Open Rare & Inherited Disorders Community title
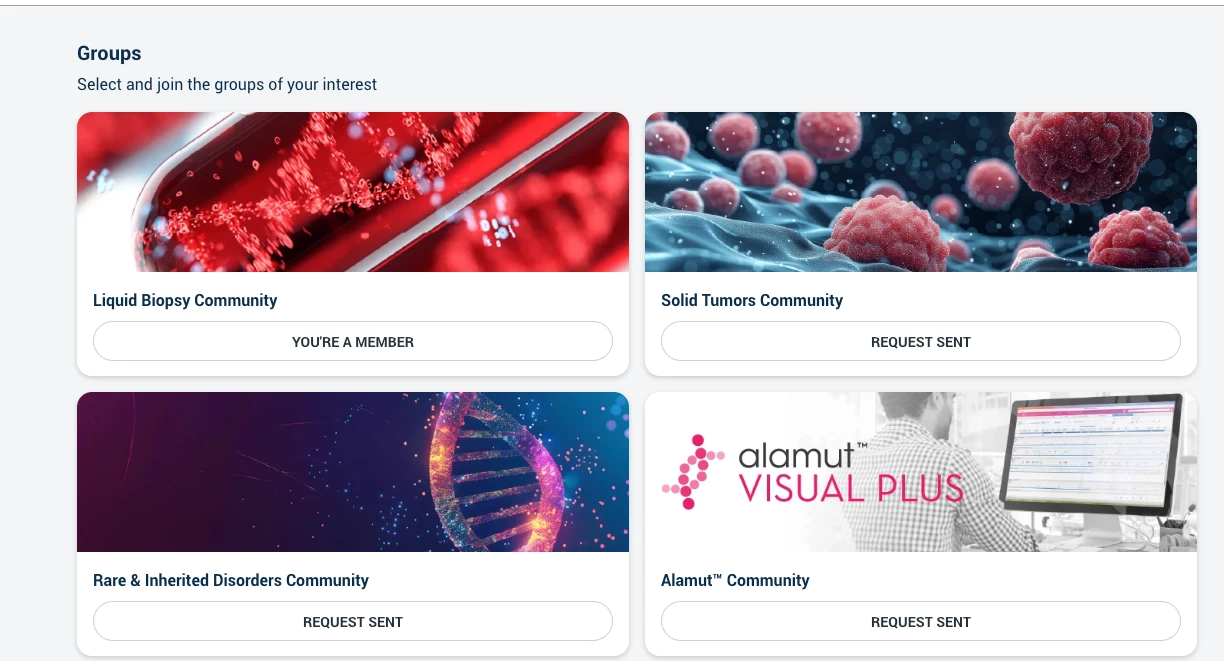This screenshot has height=661, width=1224. (x=231, y=580)
